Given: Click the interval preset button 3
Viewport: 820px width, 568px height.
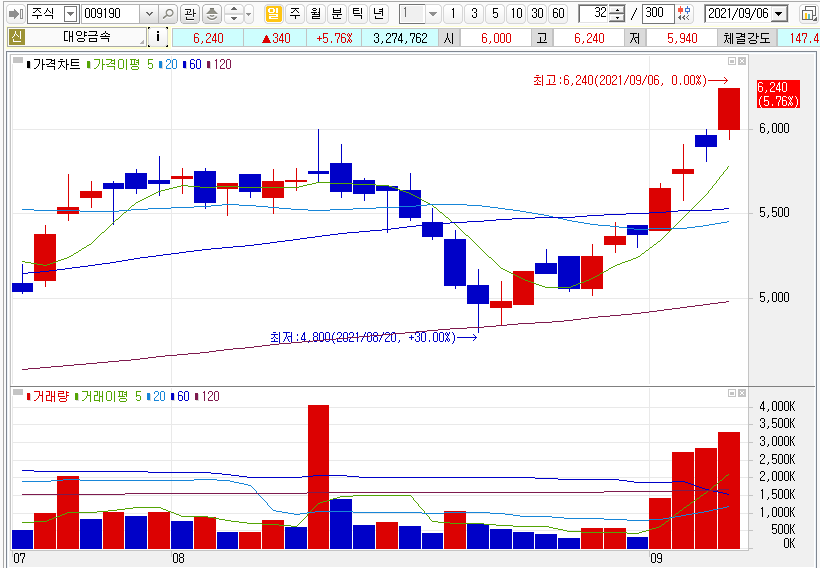Looking at the screenshot, I should point(474,14).
